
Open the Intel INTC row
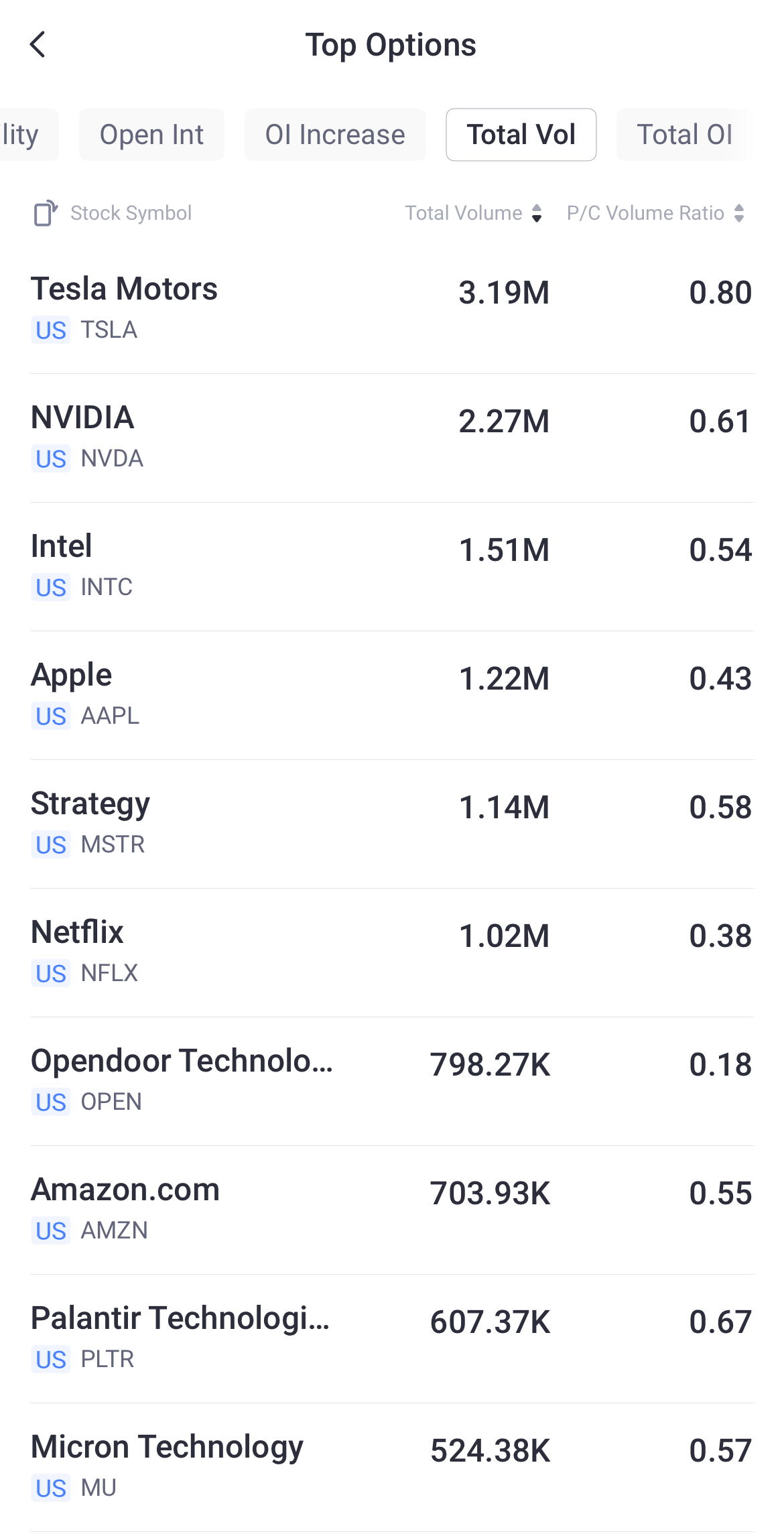pyautogui.click(x=392, y=566)
